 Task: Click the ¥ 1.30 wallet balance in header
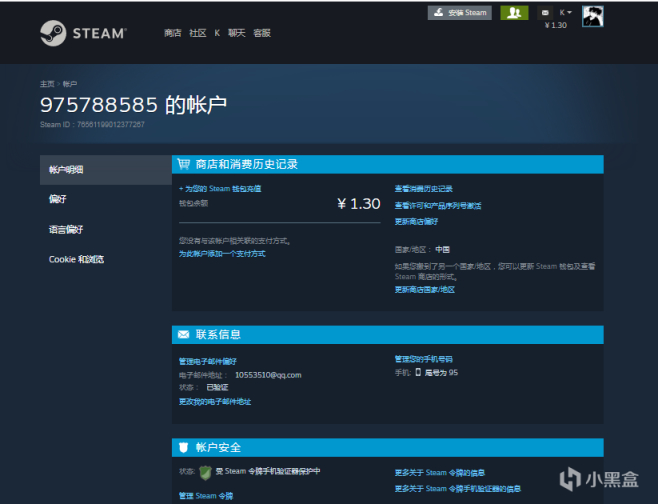click(556, 25)
